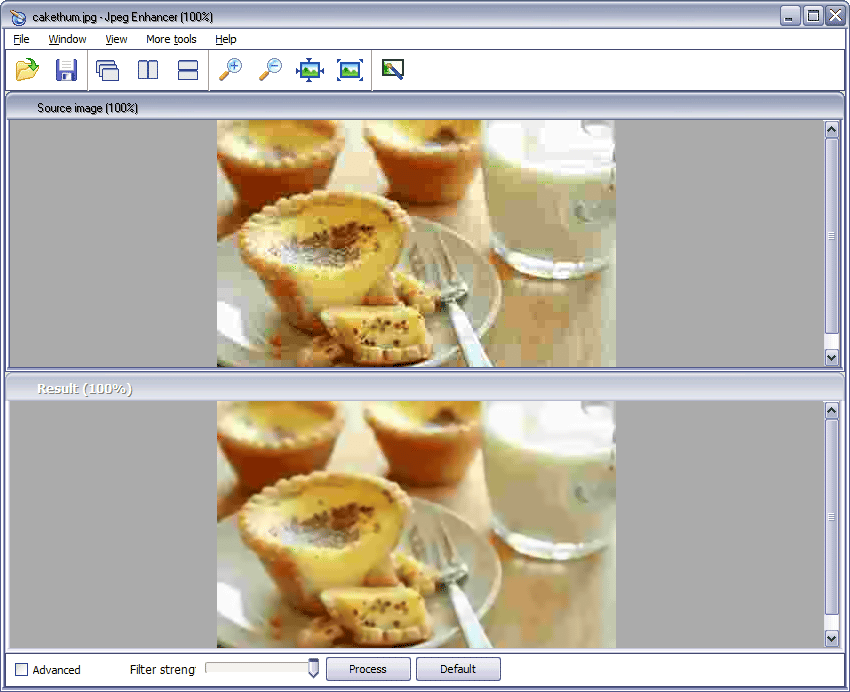Choose the cascade windows layout icon
This screenshot has height=692, width=850.
click(x=107, y=70)
